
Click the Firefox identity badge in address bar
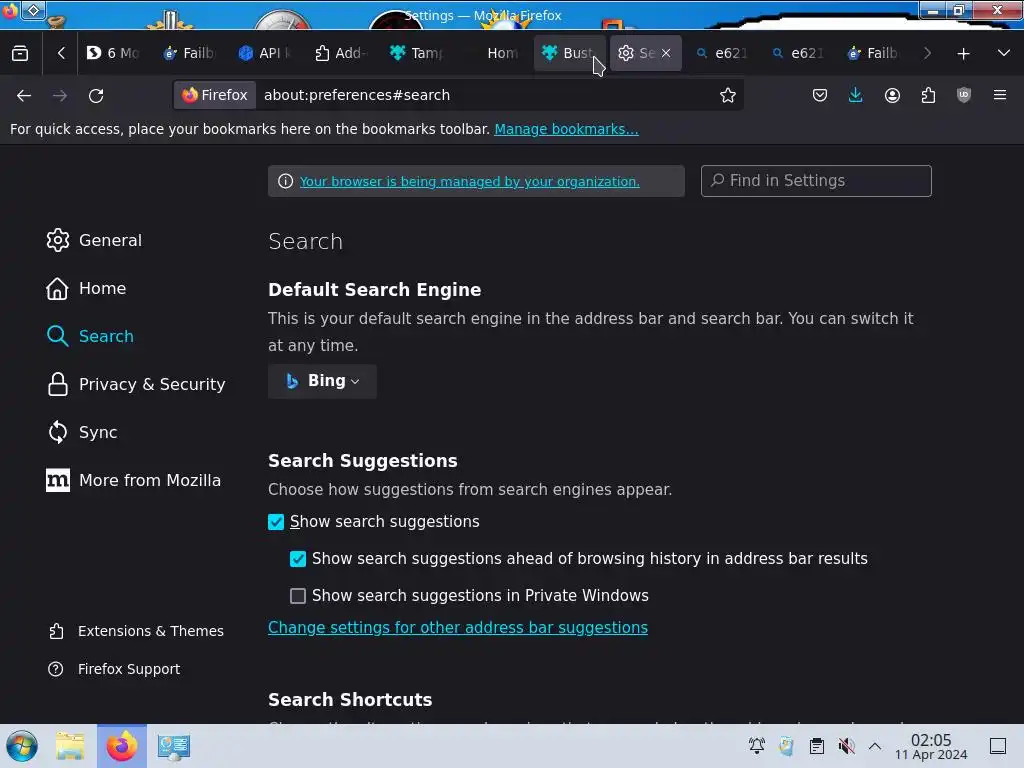(215, 95)
